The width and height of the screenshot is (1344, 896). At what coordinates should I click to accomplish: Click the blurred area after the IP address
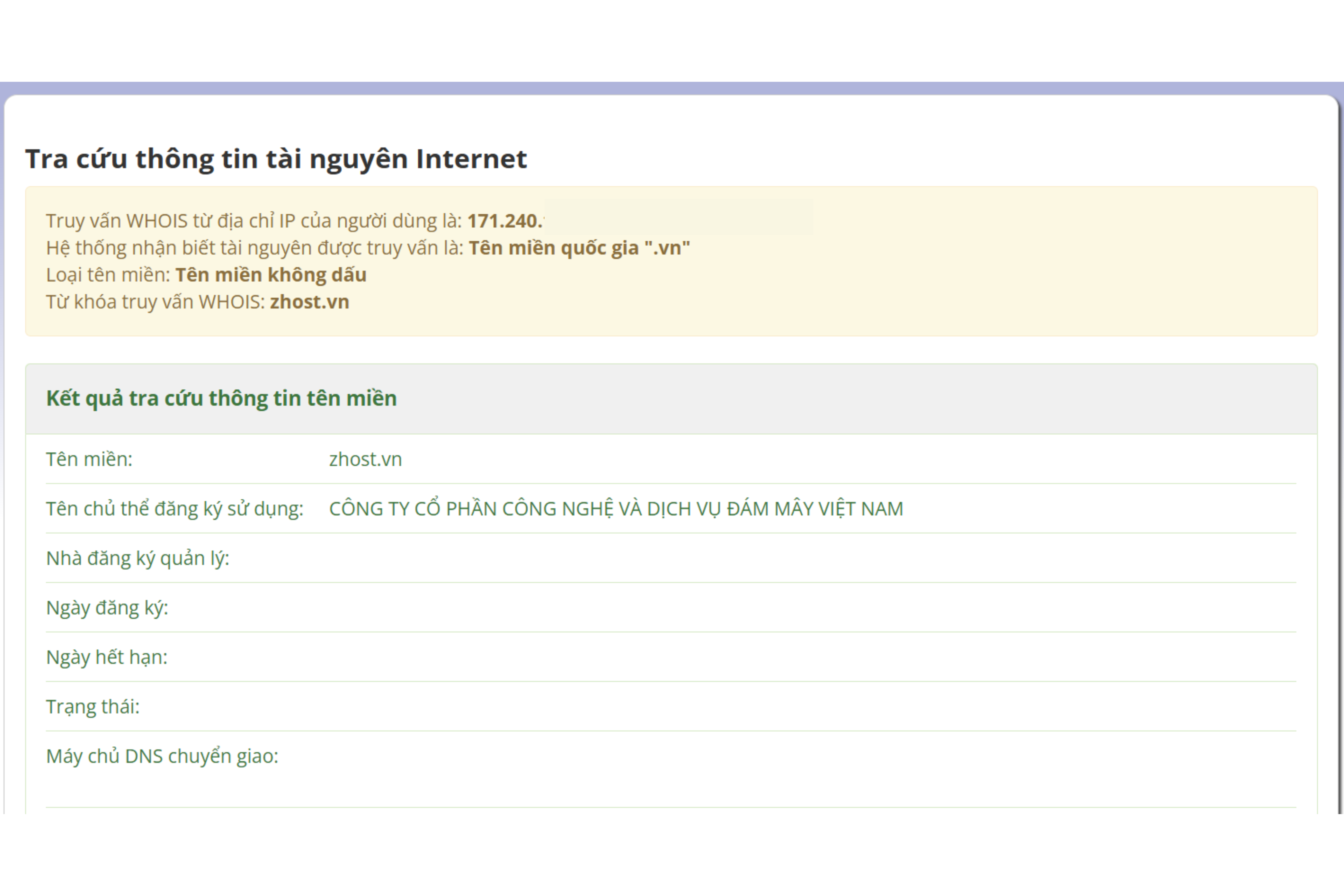point(678,217)
